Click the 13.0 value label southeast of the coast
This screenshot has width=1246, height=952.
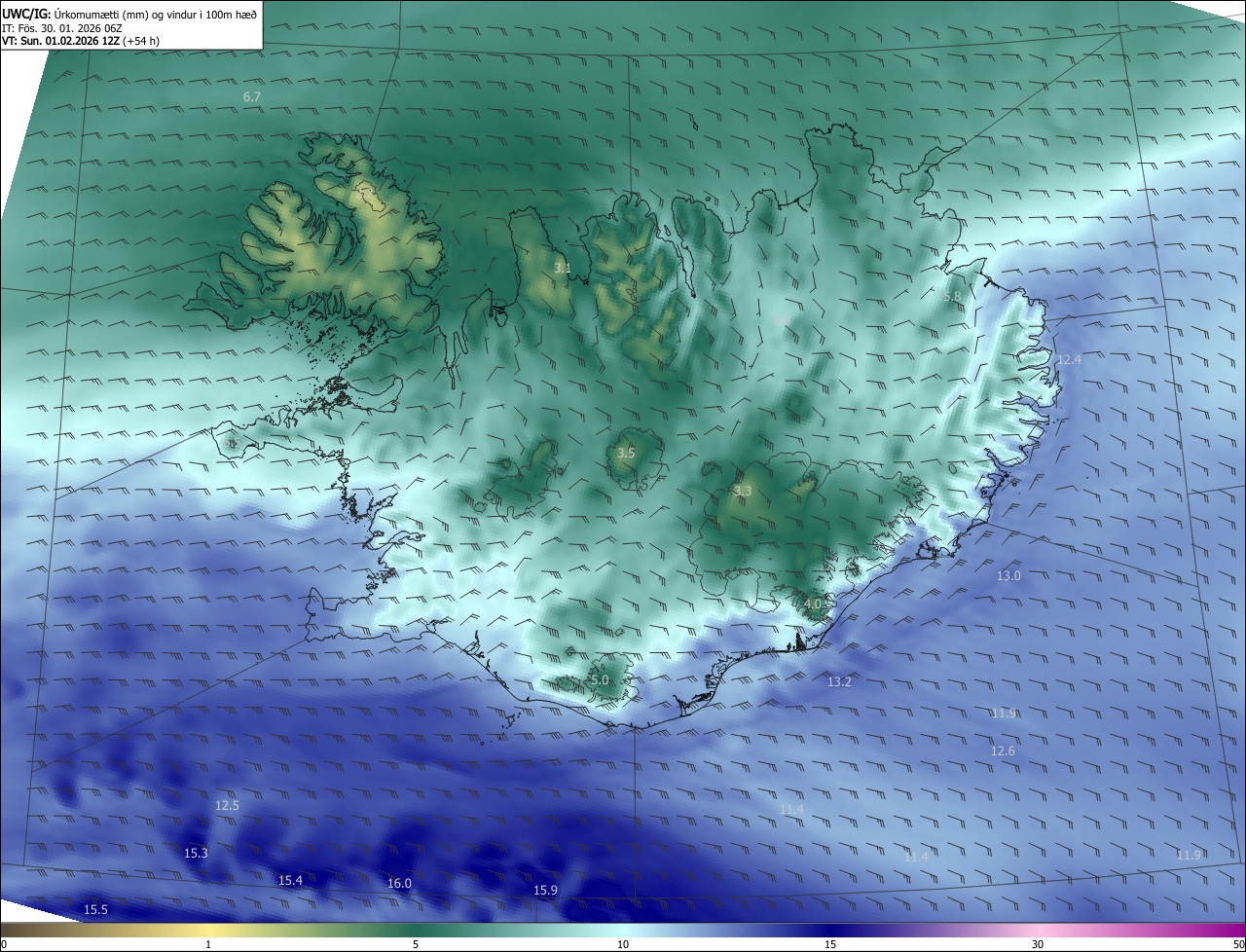(x=1008, y=576)
